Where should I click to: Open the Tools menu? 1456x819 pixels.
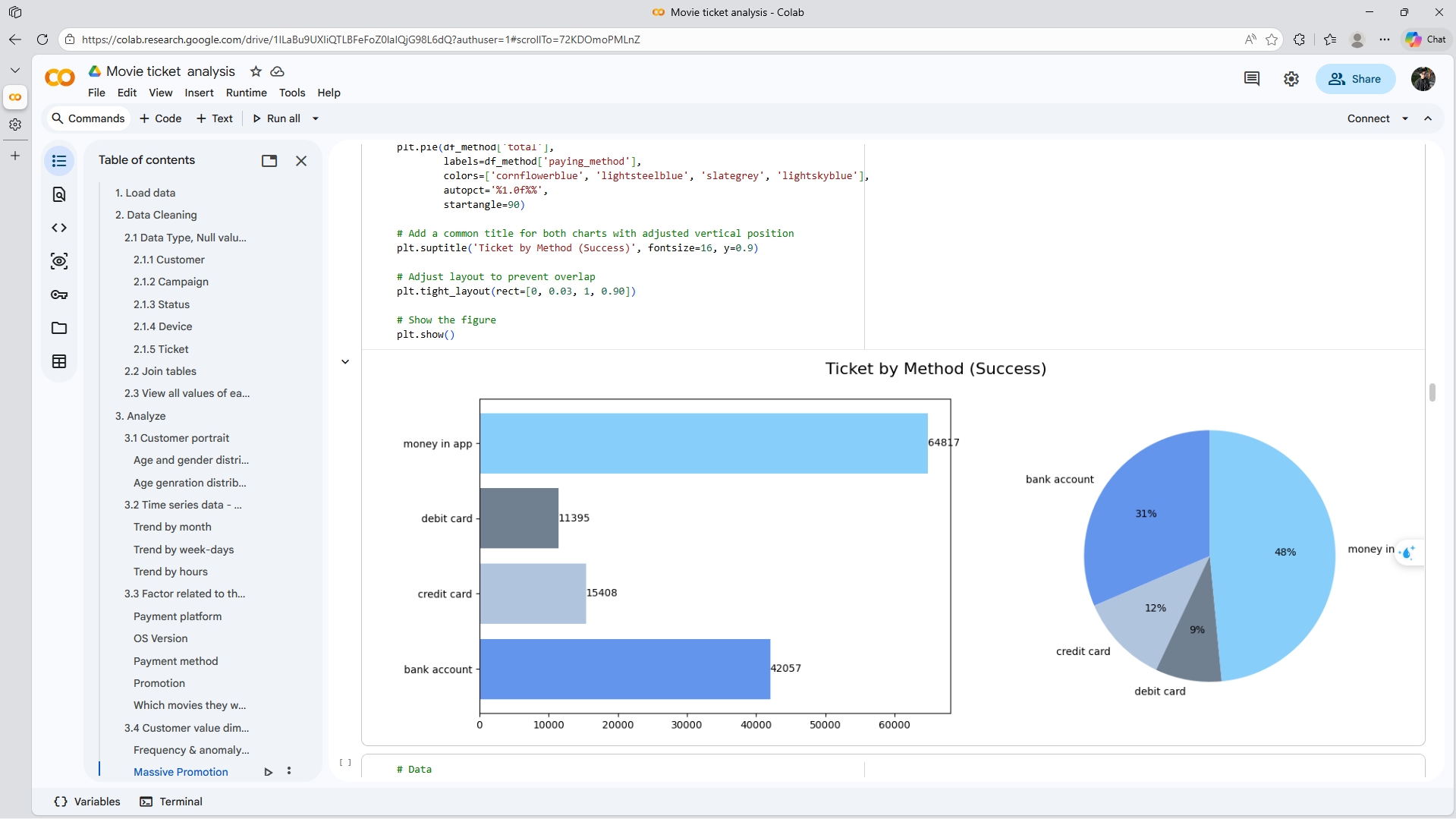(x=291, y=93)
